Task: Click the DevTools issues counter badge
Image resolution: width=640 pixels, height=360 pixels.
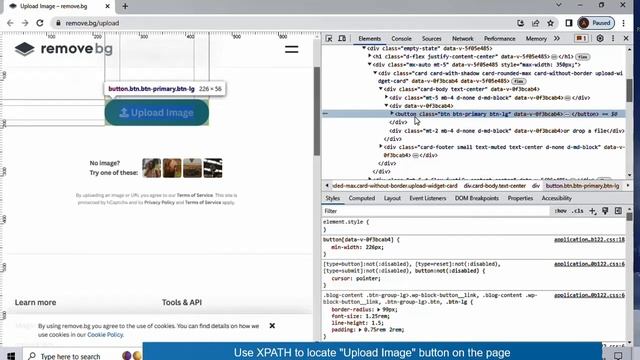Action: pyautogui.click(x=581, y=38)
